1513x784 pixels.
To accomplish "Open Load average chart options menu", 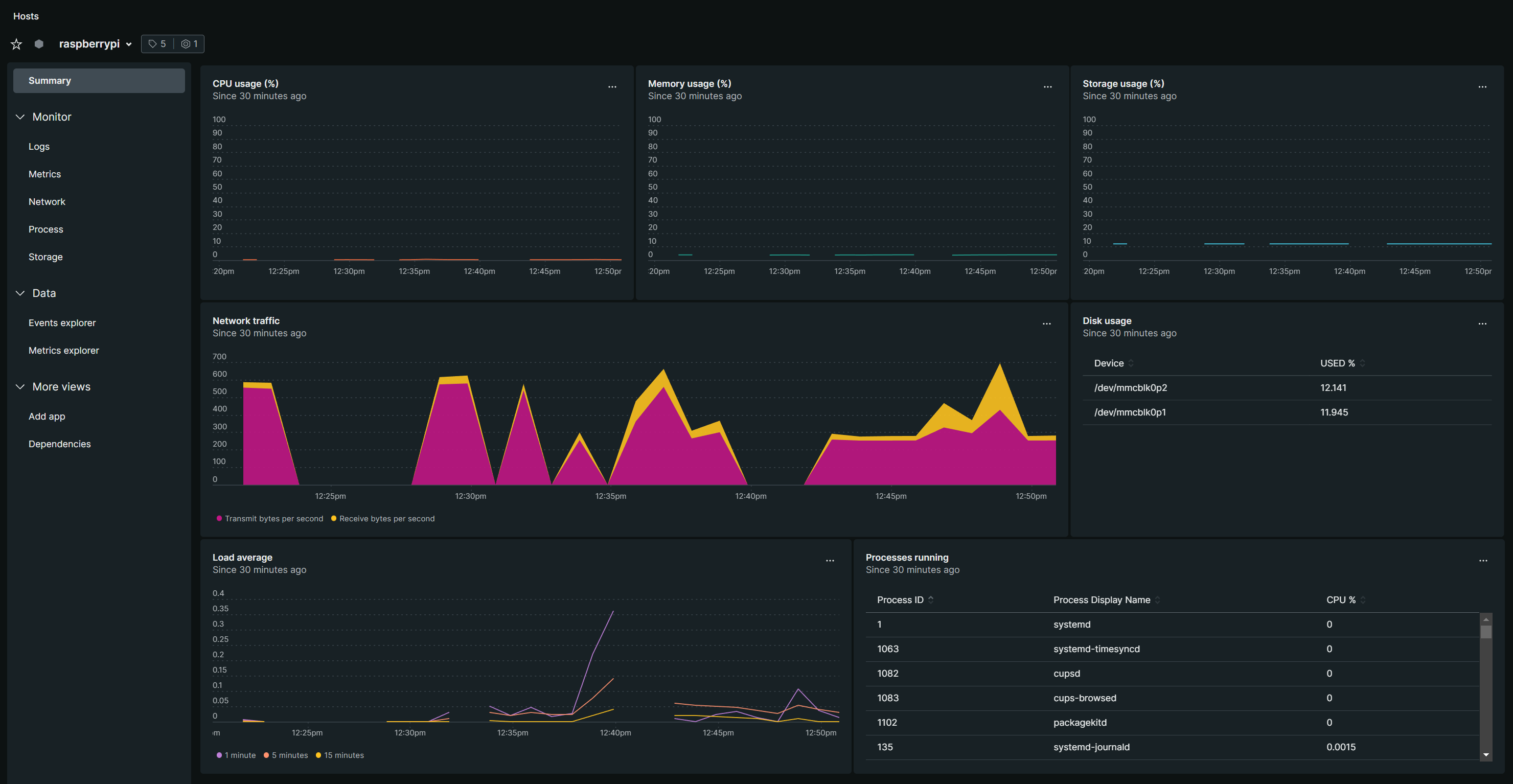I will (x=829, y=561).
